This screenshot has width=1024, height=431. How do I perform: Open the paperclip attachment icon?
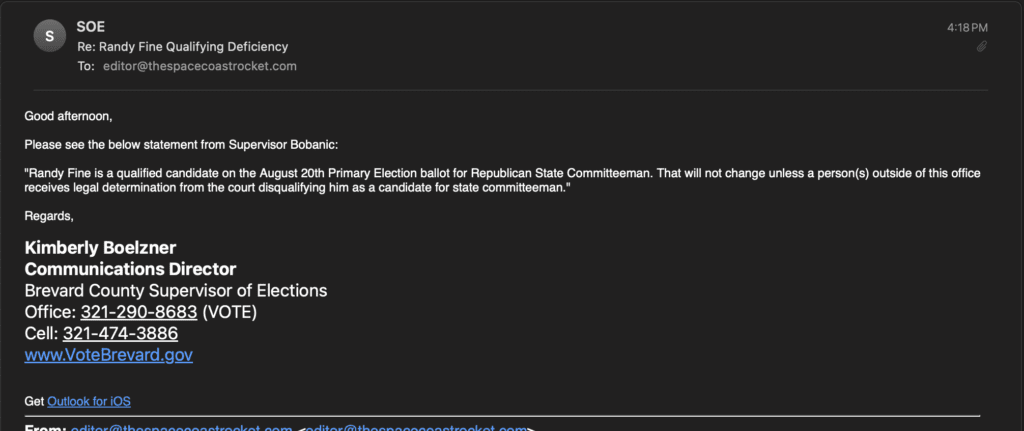tap(981, 47)
